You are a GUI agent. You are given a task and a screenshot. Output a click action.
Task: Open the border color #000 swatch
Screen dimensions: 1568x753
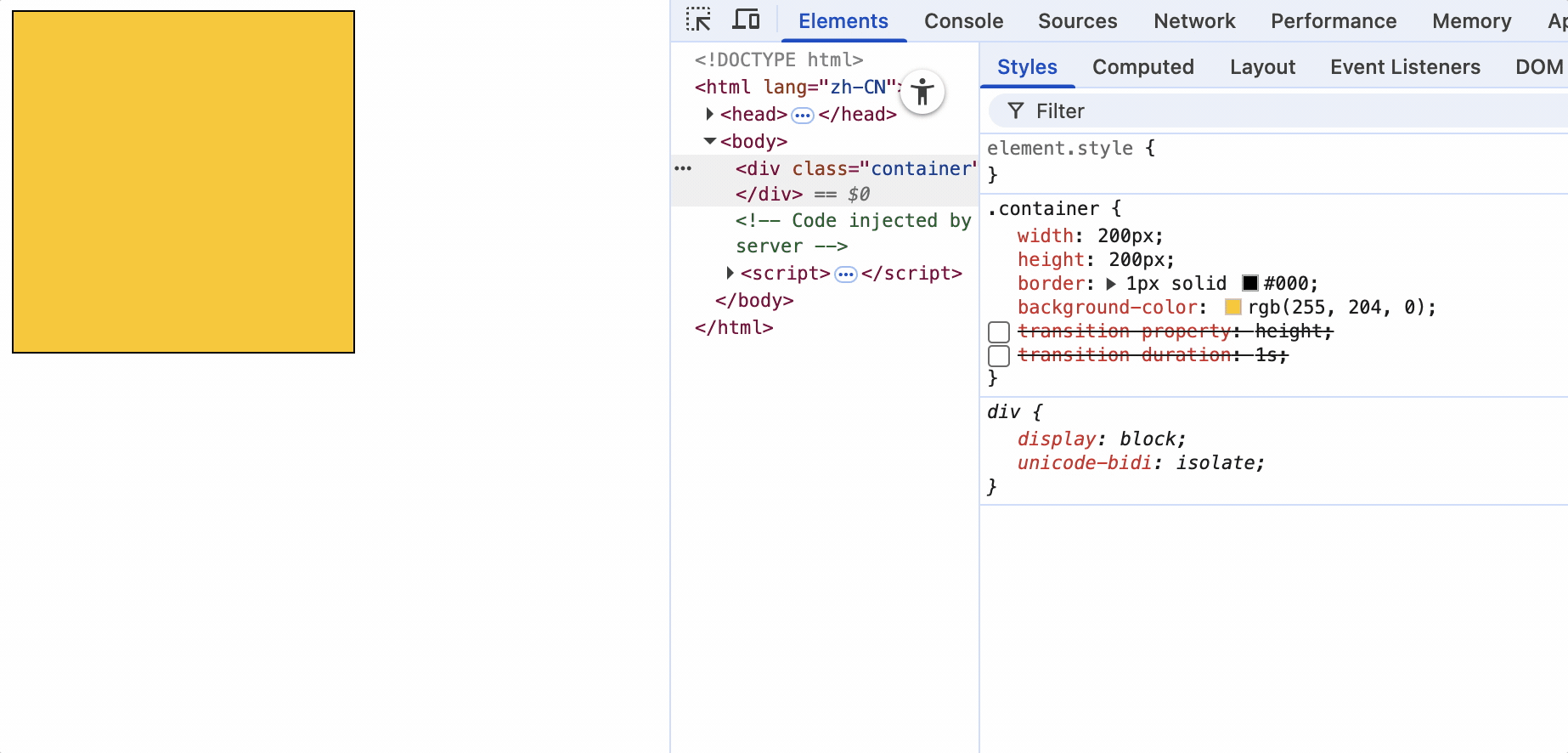1250,283
